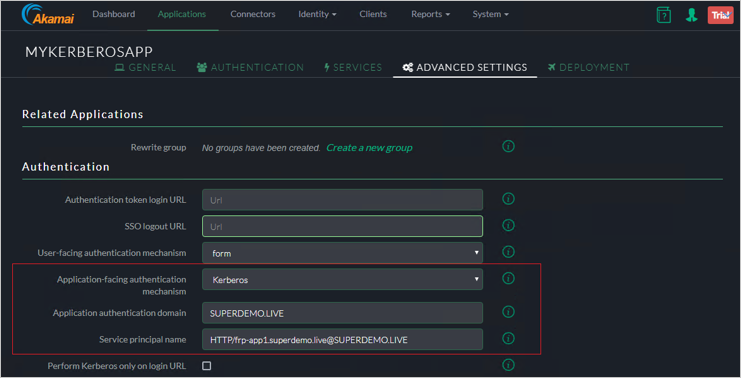
Task: Show info for SSO logout URL
Action: 508,225
